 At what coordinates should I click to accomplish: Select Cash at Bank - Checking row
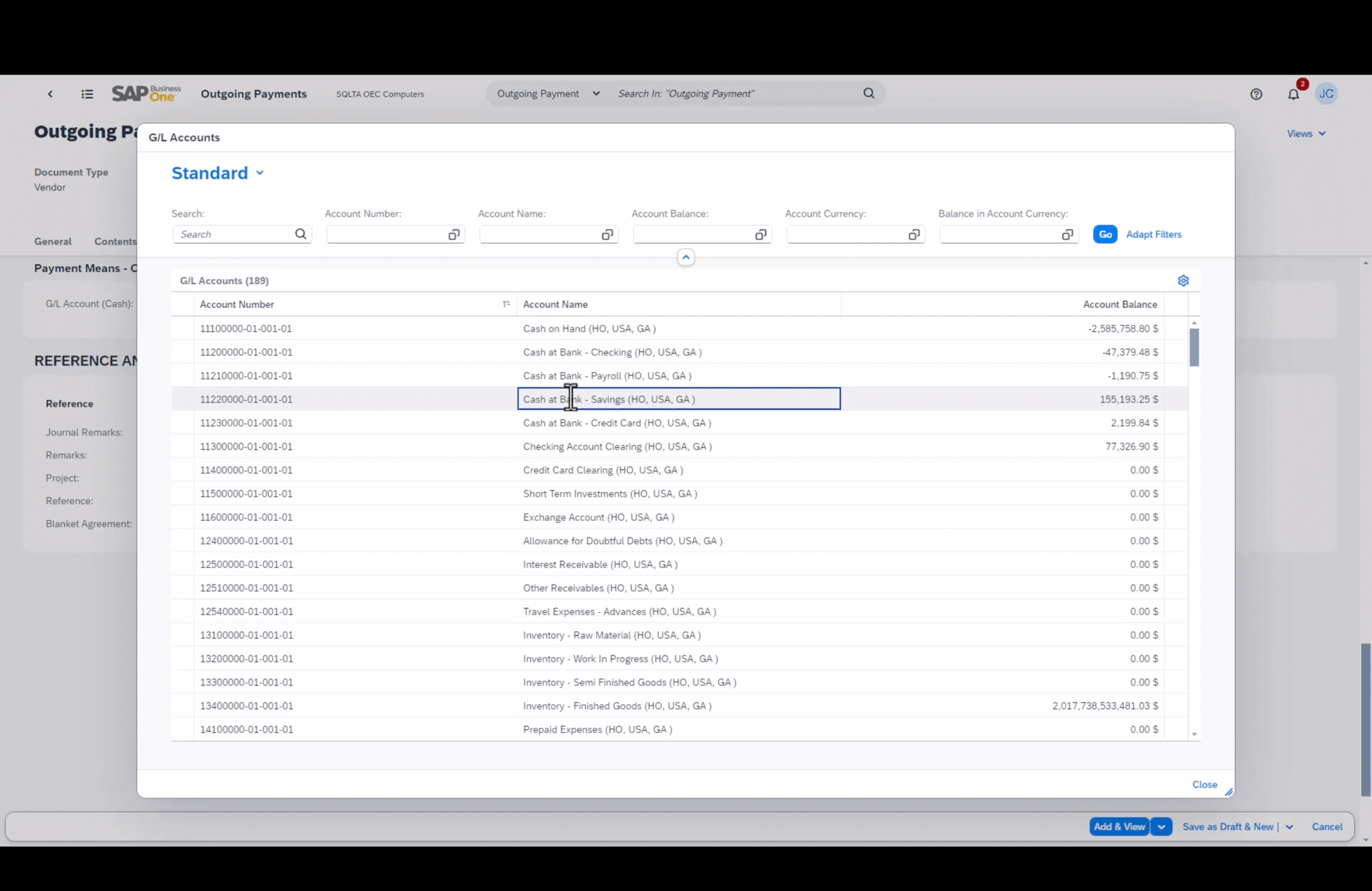click(679, 352)
